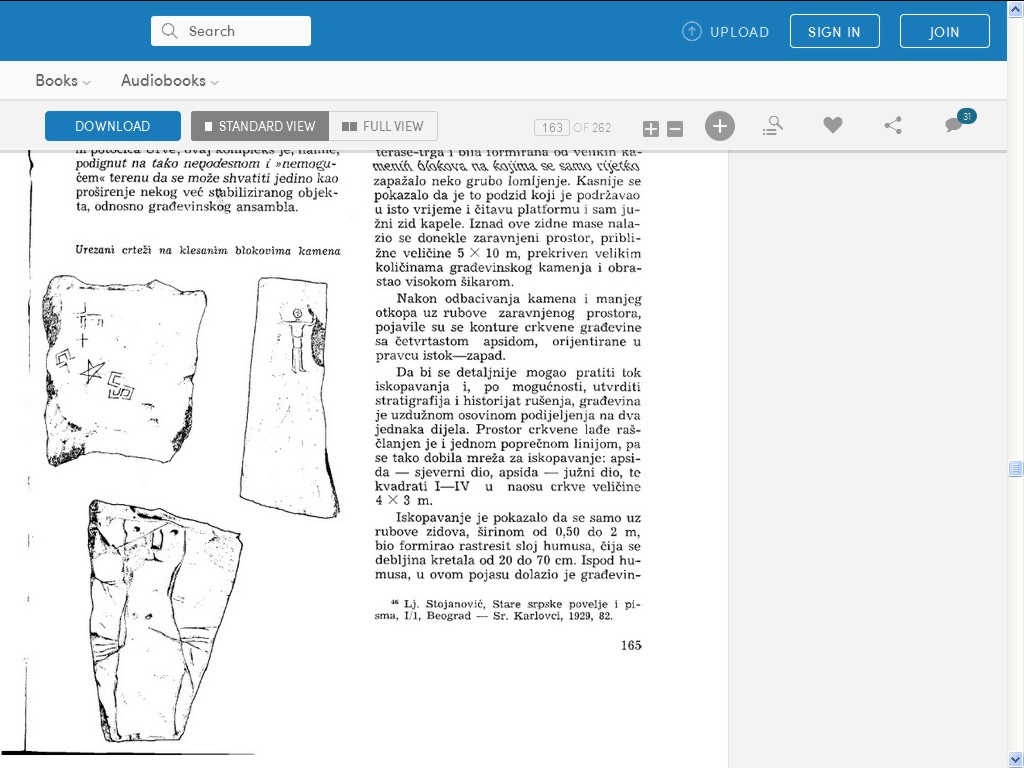Screen dimensions: 1024x768
Task: Click the vertical scrollbar thumb
Action: (x=1015, y=468)
